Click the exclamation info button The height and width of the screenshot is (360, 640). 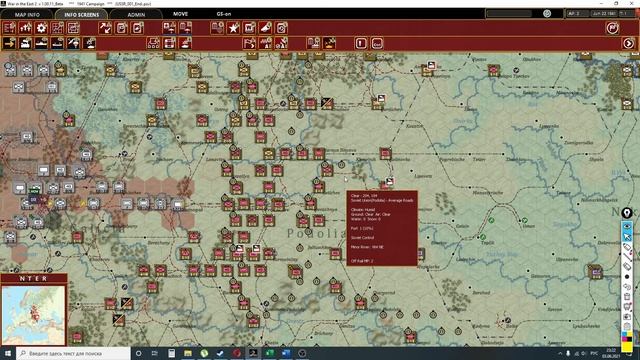(x=361, y=43)
